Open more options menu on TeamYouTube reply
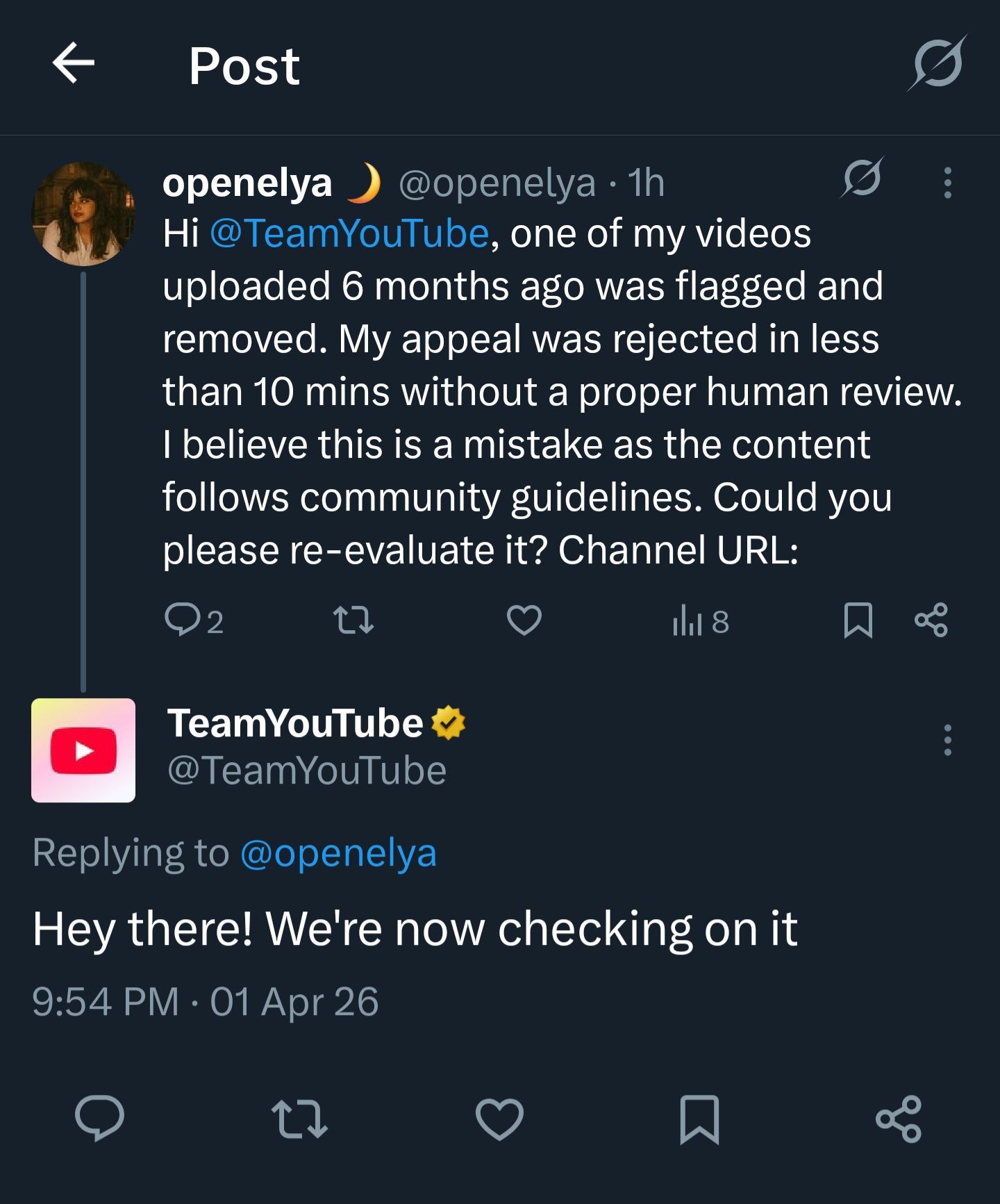1000x1204 pixels. tap(947, 740)
